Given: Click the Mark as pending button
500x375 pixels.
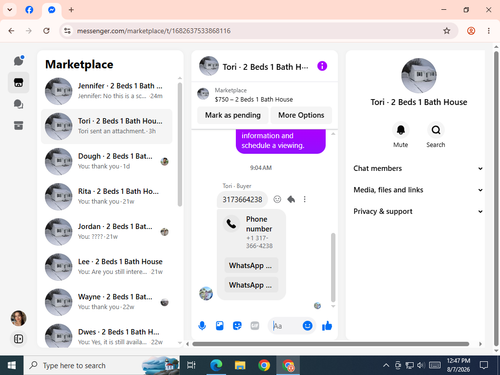Looking at the screenshot, I should tap(233, 115).
